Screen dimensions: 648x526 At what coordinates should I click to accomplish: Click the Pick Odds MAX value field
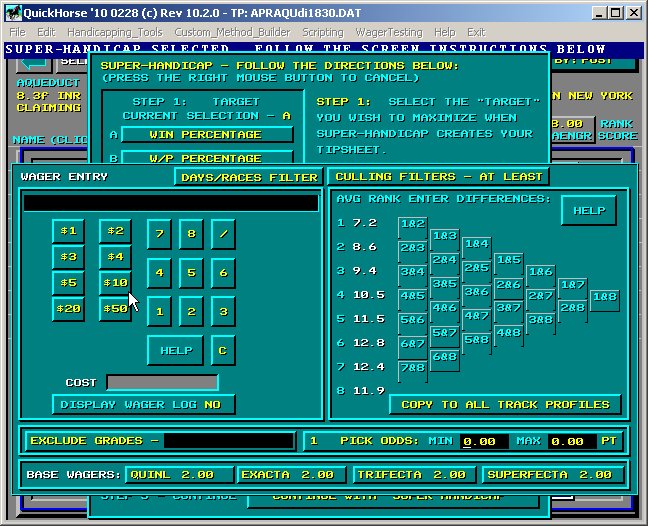pos(566,441)
